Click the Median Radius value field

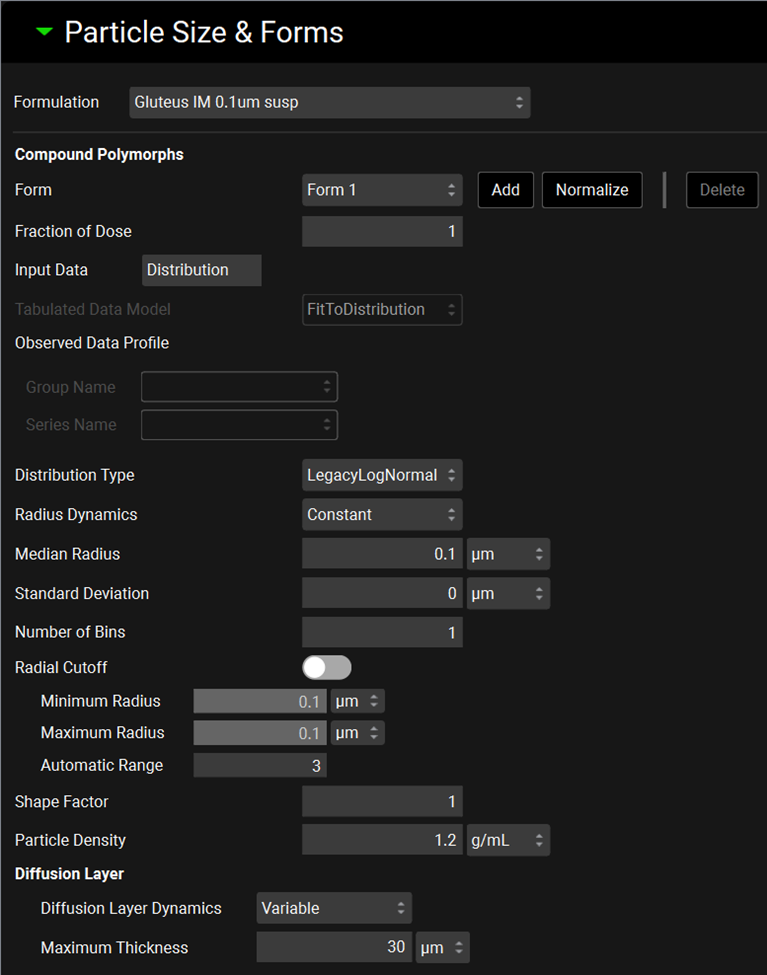tap(382, 554)
